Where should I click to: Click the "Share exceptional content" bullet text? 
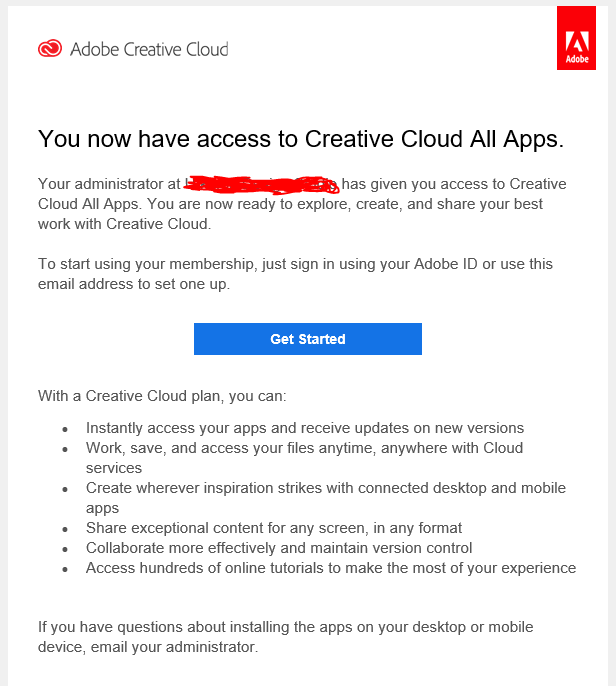point(273,528)
